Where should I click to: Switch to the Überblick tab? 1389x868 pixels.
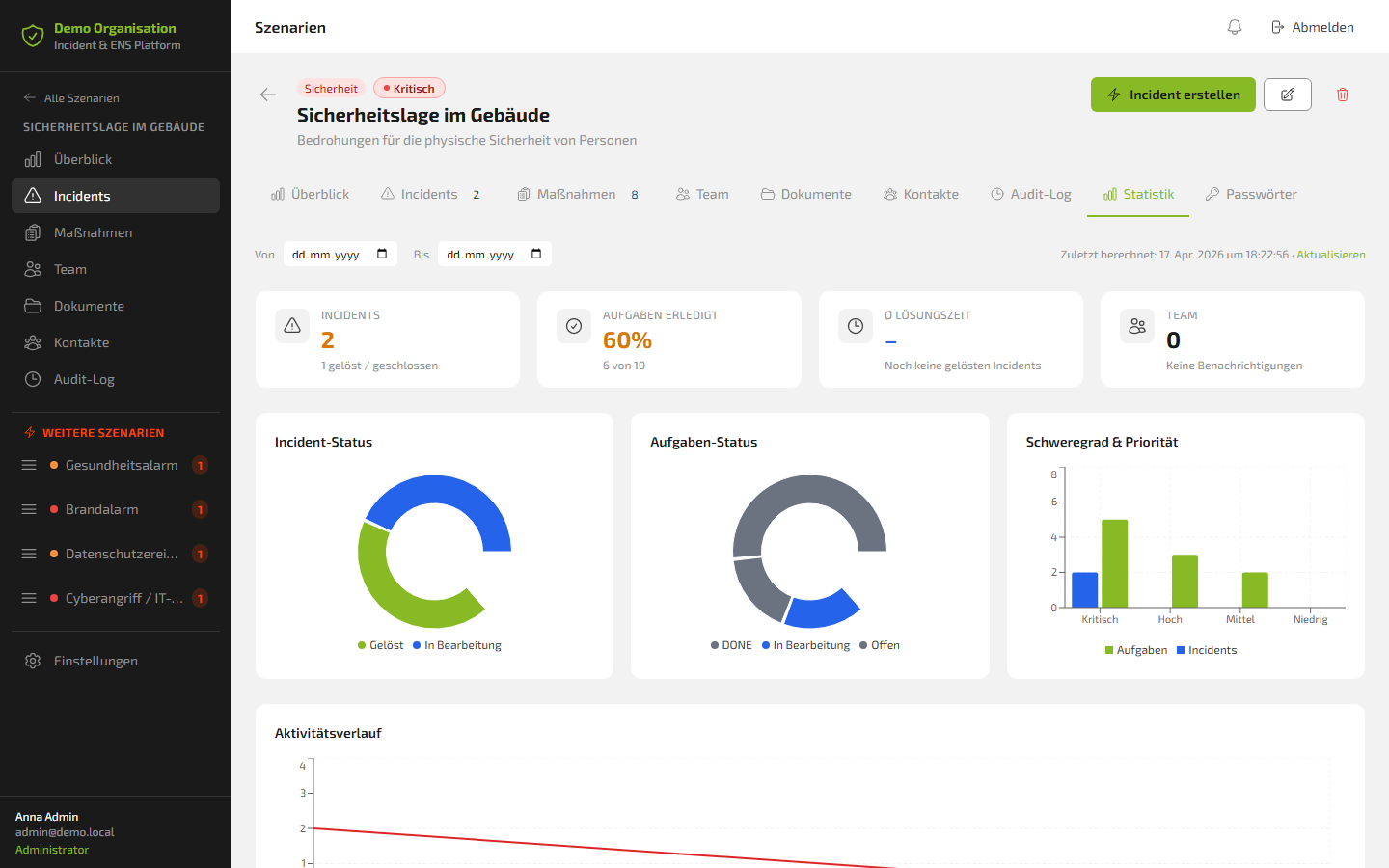coord(311,194)
